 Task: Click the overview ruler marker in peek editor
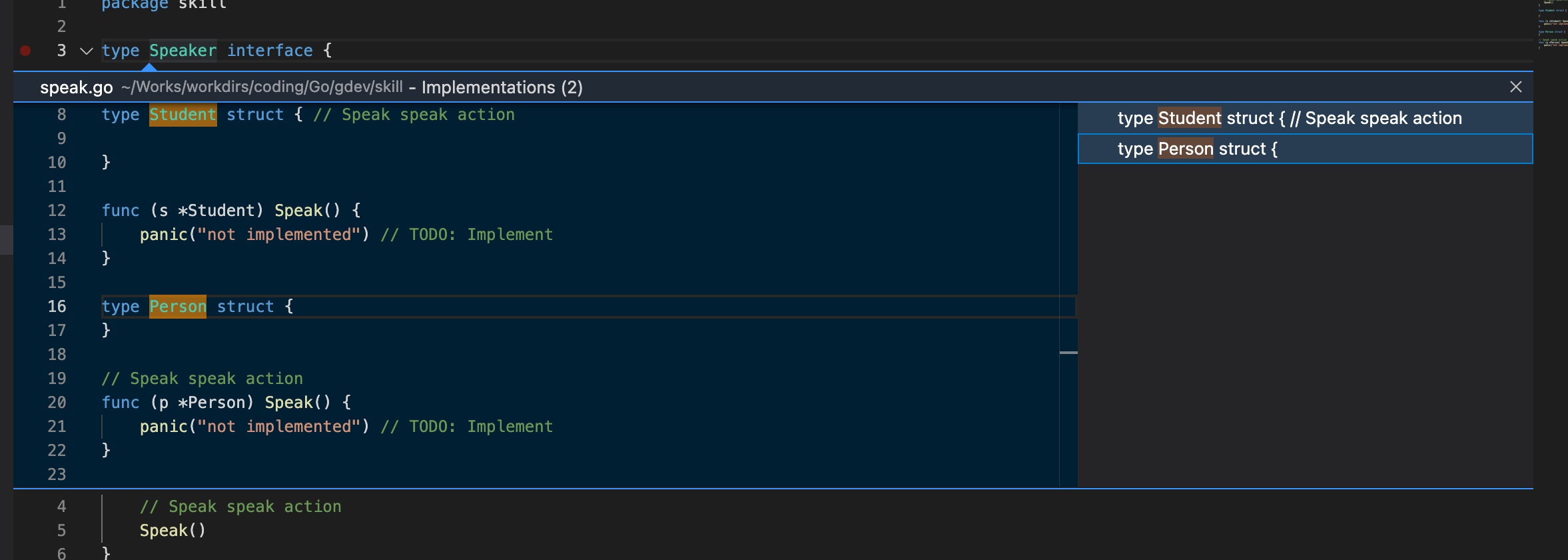[x=1068, y=352]
